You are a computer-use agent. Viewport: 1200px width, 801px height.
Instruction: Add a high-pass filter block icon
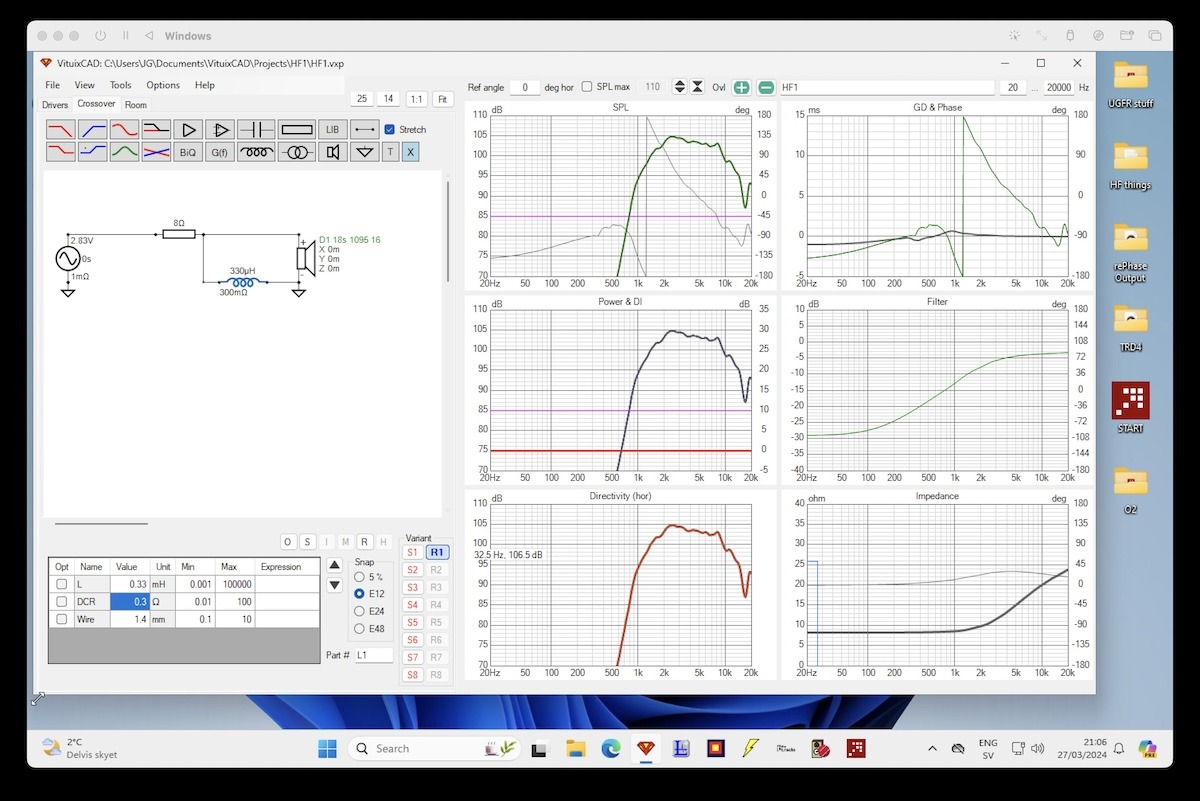[93, 129]
